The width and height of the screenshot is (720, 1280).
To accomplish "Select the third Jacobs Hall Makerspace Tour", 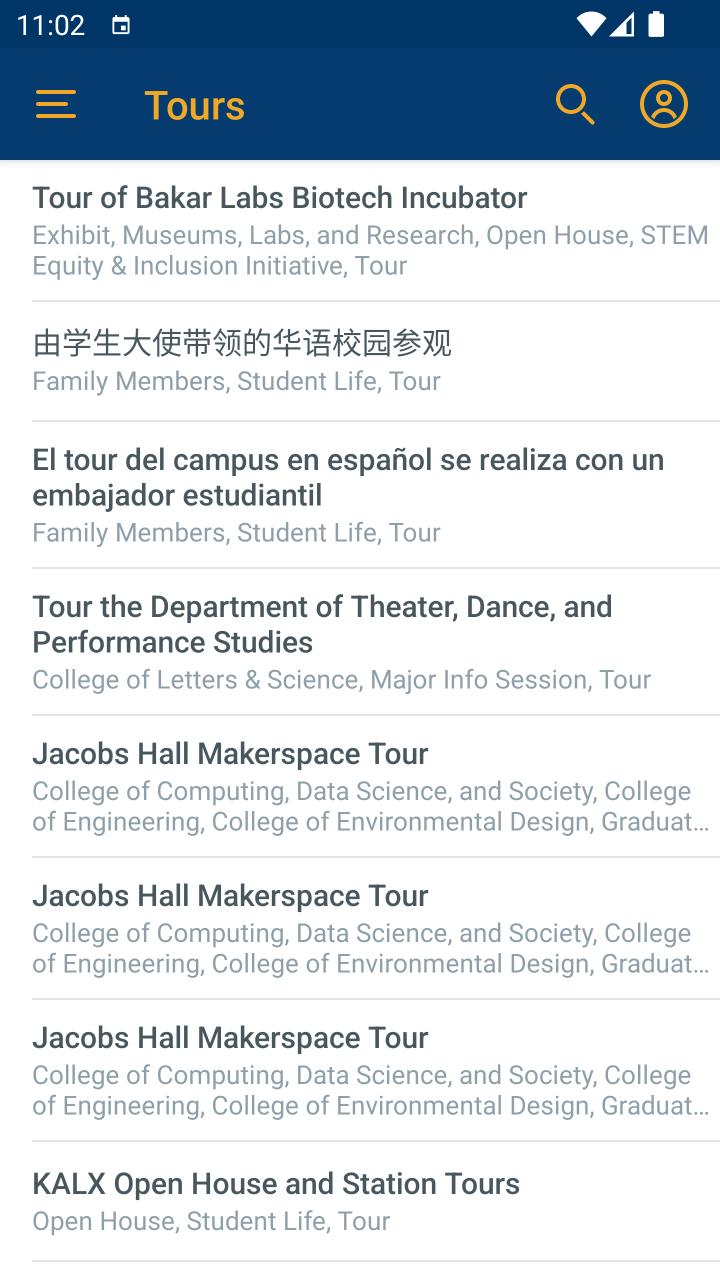I will [x=230, y=1038].
